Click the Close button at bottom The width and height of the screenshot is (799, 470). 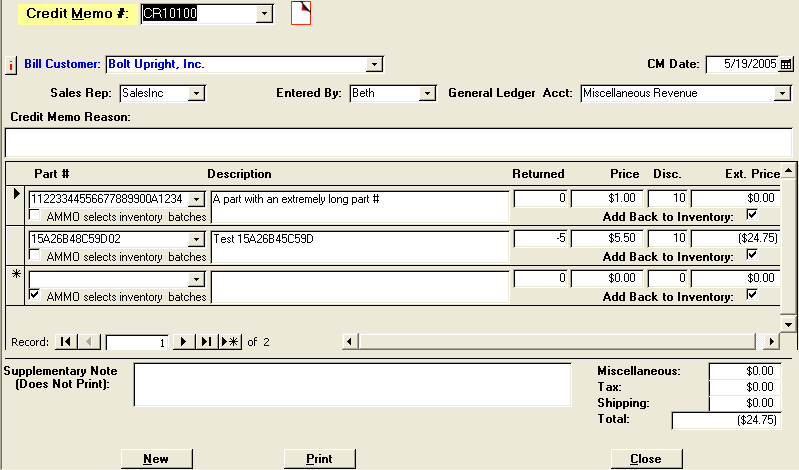point(645,459)
